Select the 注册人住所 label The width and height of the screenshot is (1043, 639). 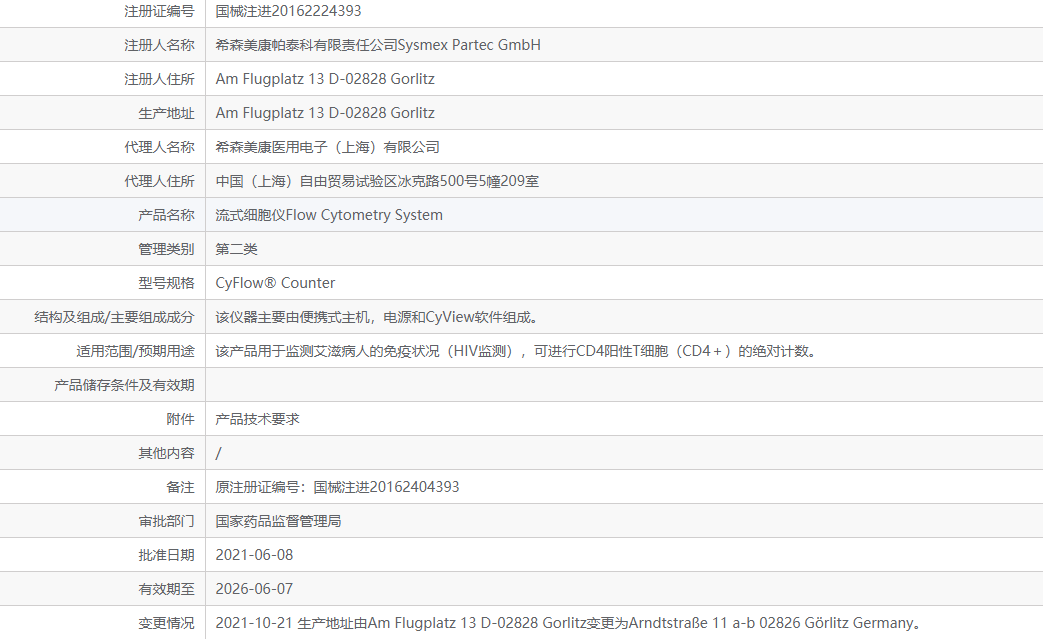click(159, 79)
